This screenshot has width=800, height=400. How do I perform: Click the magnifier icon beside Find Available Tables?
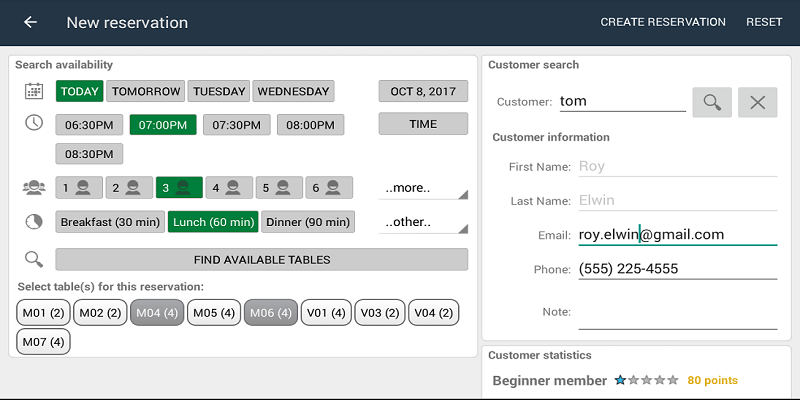34,260
